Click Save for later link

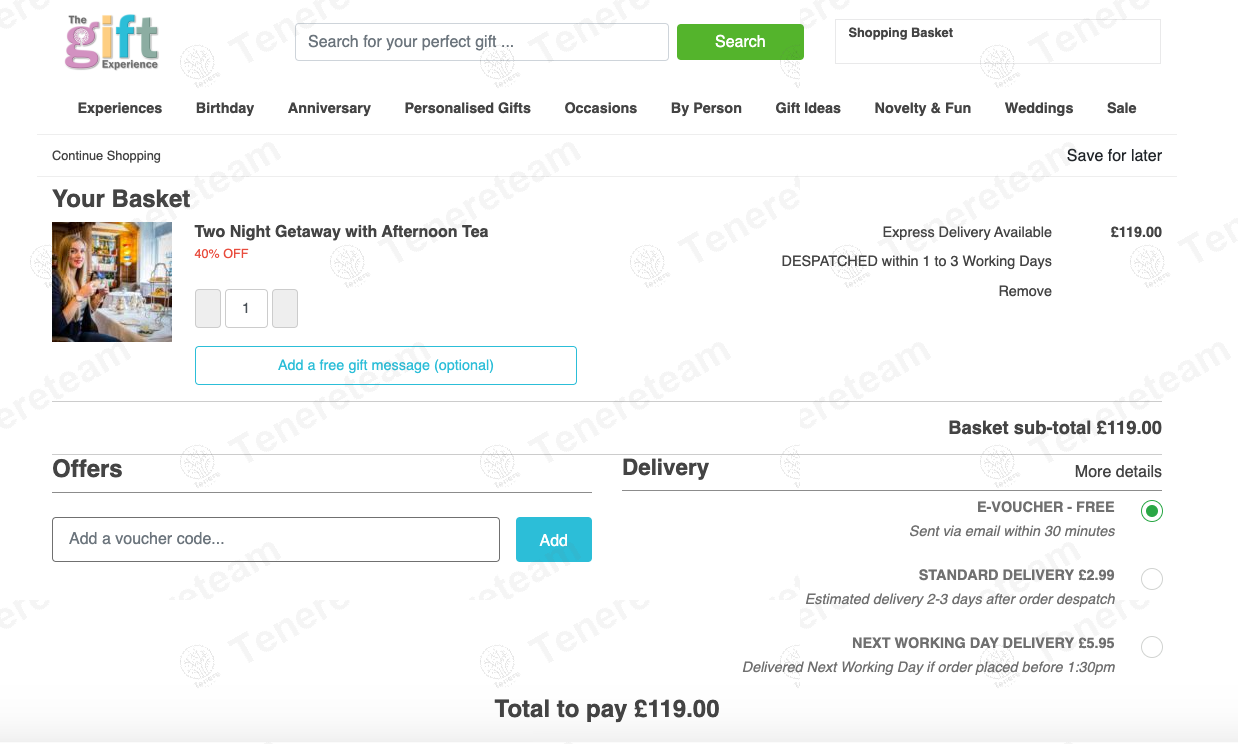tap(1114, 156)
